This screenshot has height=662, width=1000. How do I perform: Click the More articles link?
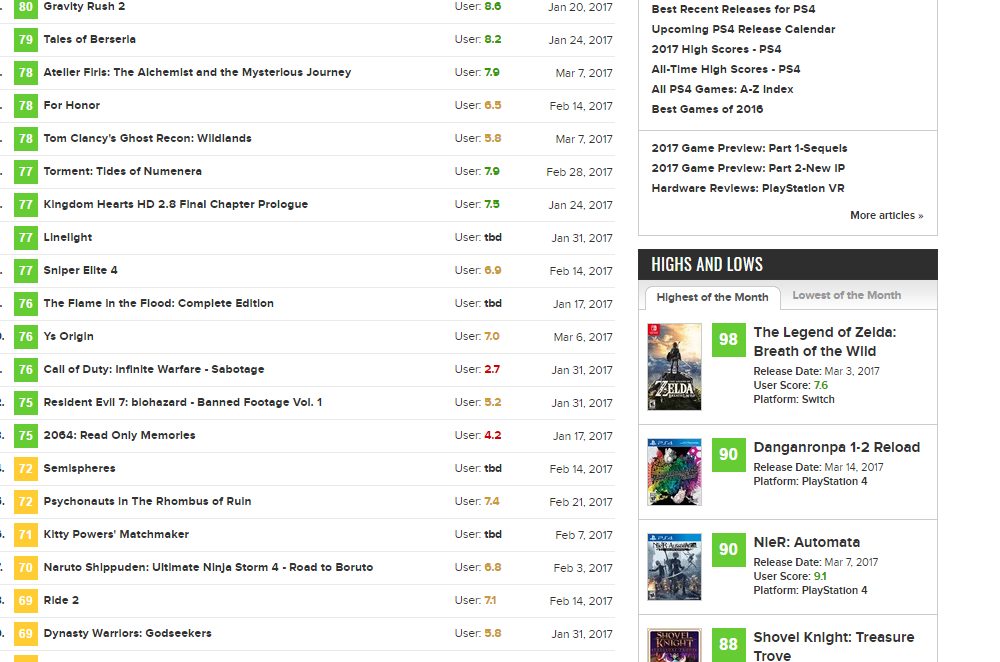click(x=886, y=216)
